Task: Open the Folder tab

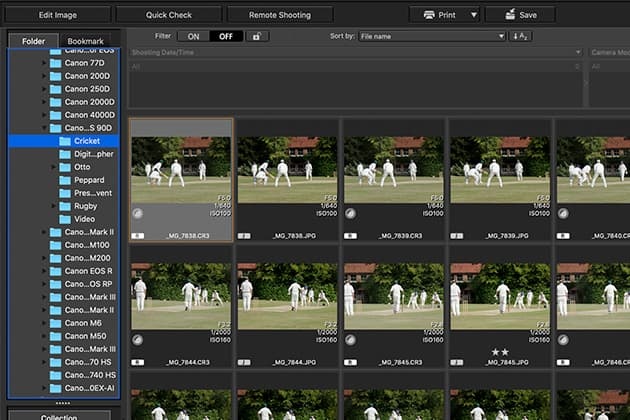Action: click(x=33, y=41)
